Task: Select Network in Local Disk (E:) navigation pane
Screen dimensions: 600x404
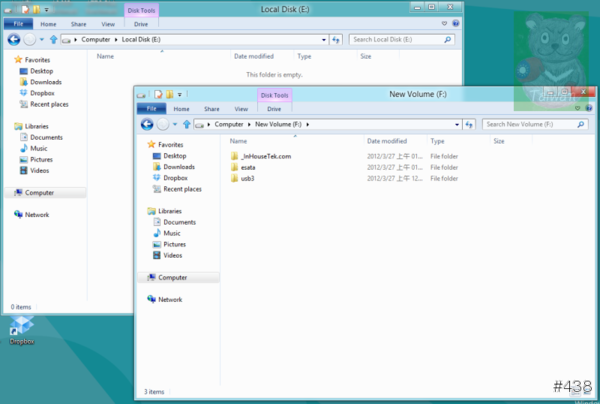Action: 36,214
